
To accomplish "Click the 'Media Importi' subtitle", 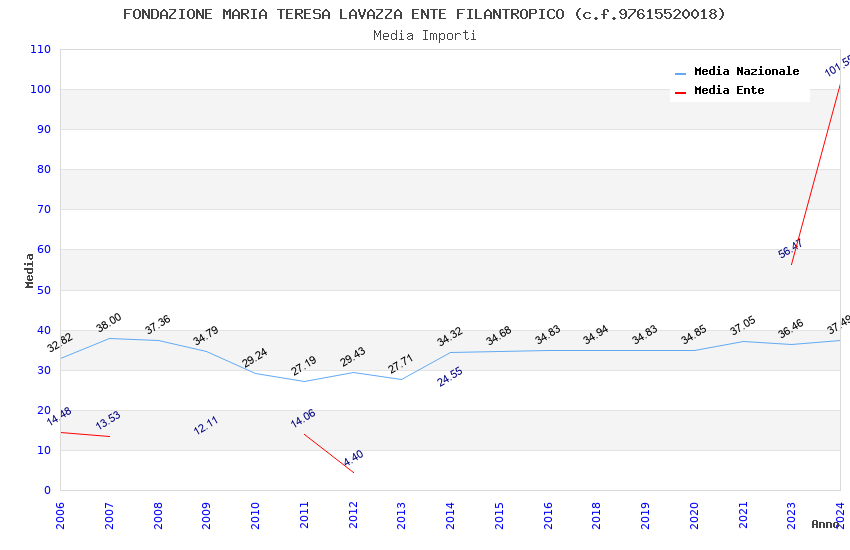I will tap(424, 35).
